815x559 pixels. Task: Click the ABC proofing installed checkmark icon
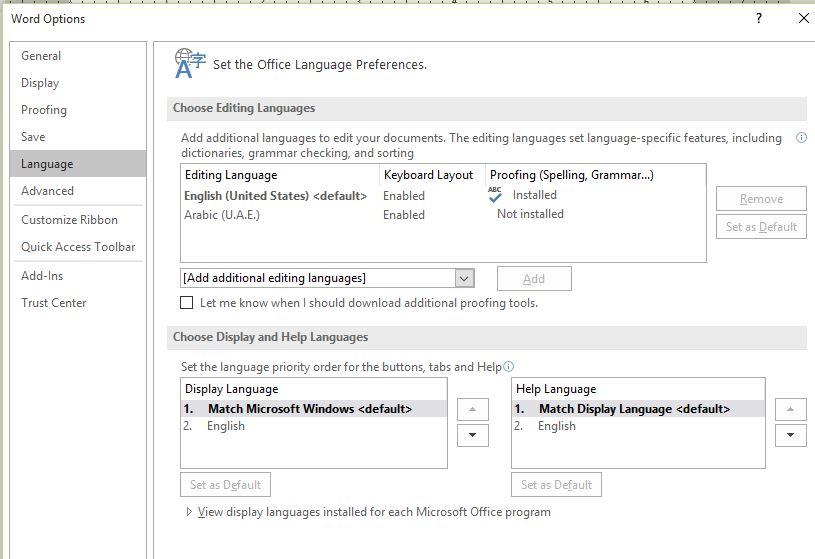(x=495, y=195)
